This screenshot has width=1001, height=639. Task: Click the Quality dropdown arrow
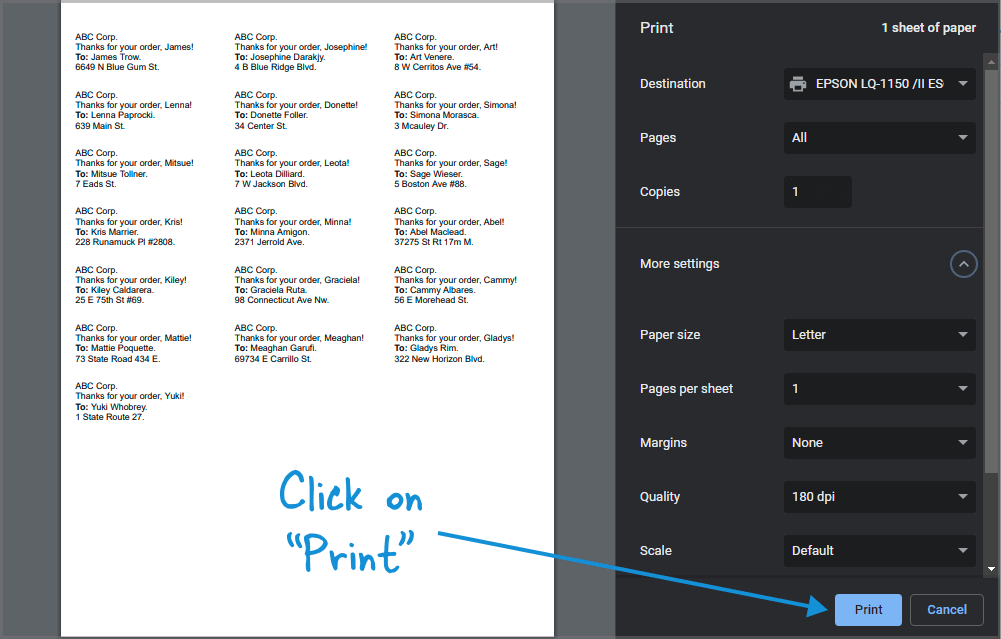click(x=963, y=496)
